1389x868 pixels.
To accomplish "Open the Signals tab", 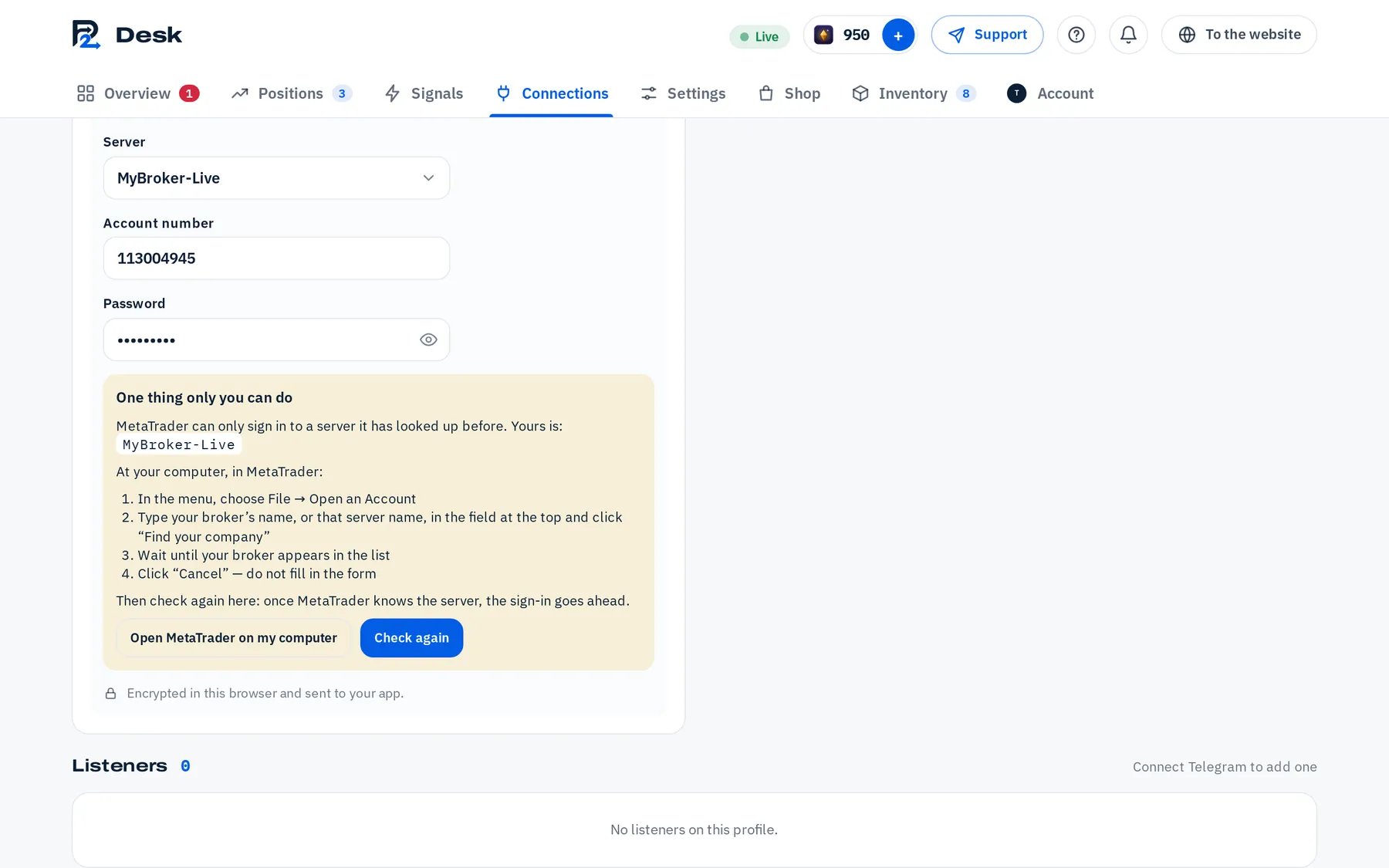I will (424, 93).
